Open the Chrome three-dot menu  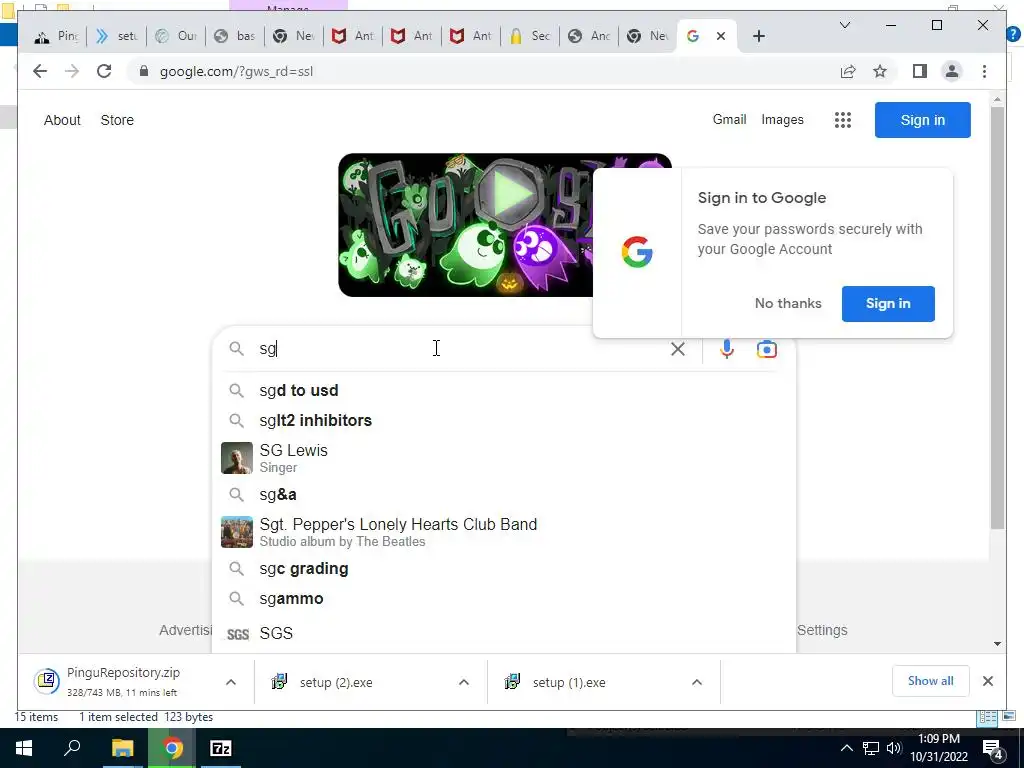pos(984,71)
